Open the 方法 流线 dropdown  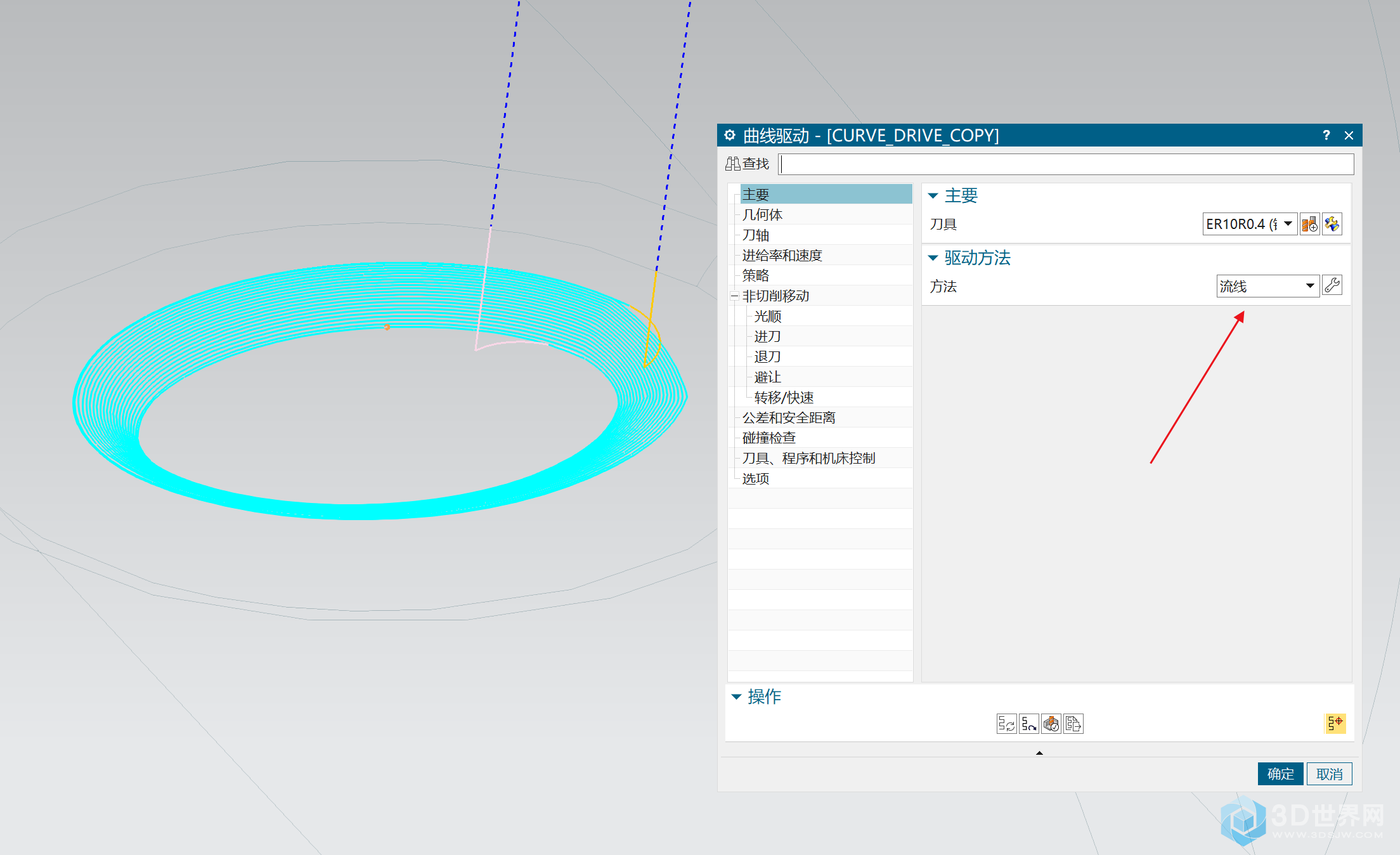point(1267,286)
